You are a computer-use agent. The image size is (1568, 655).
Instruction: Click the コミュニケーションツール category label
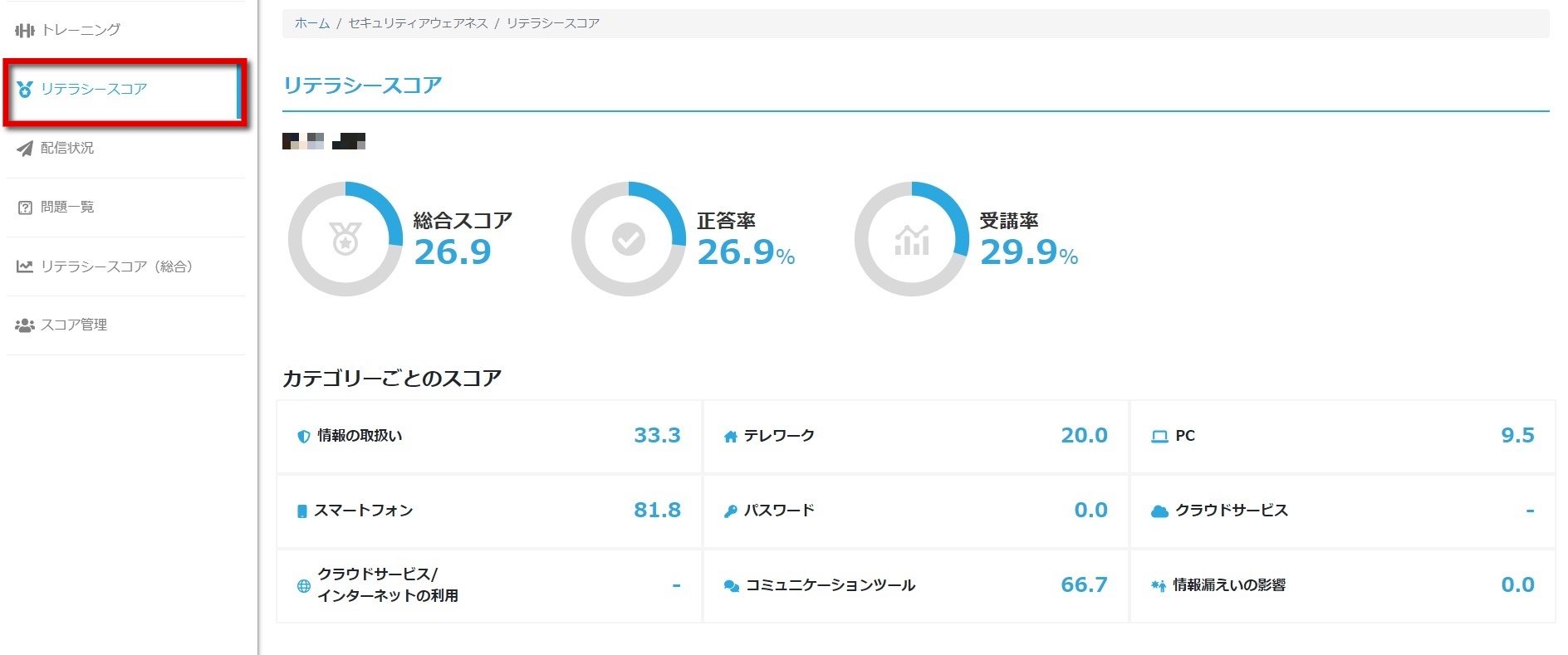pos(831,585)
